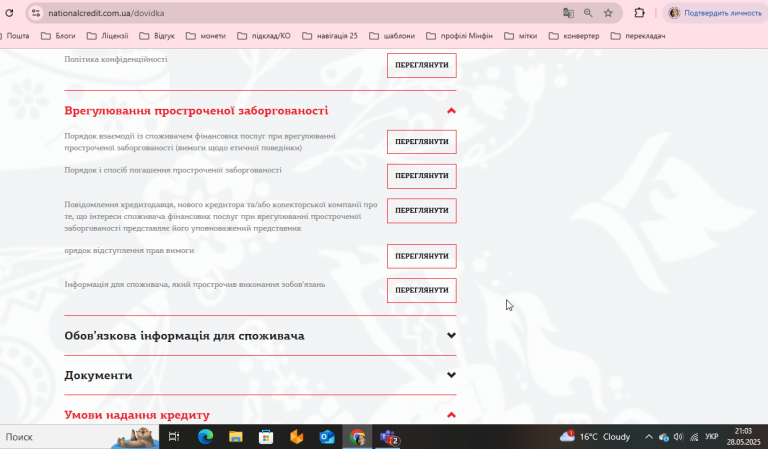Switch to Chrome on the taskbar

click(x=358, y=437)
